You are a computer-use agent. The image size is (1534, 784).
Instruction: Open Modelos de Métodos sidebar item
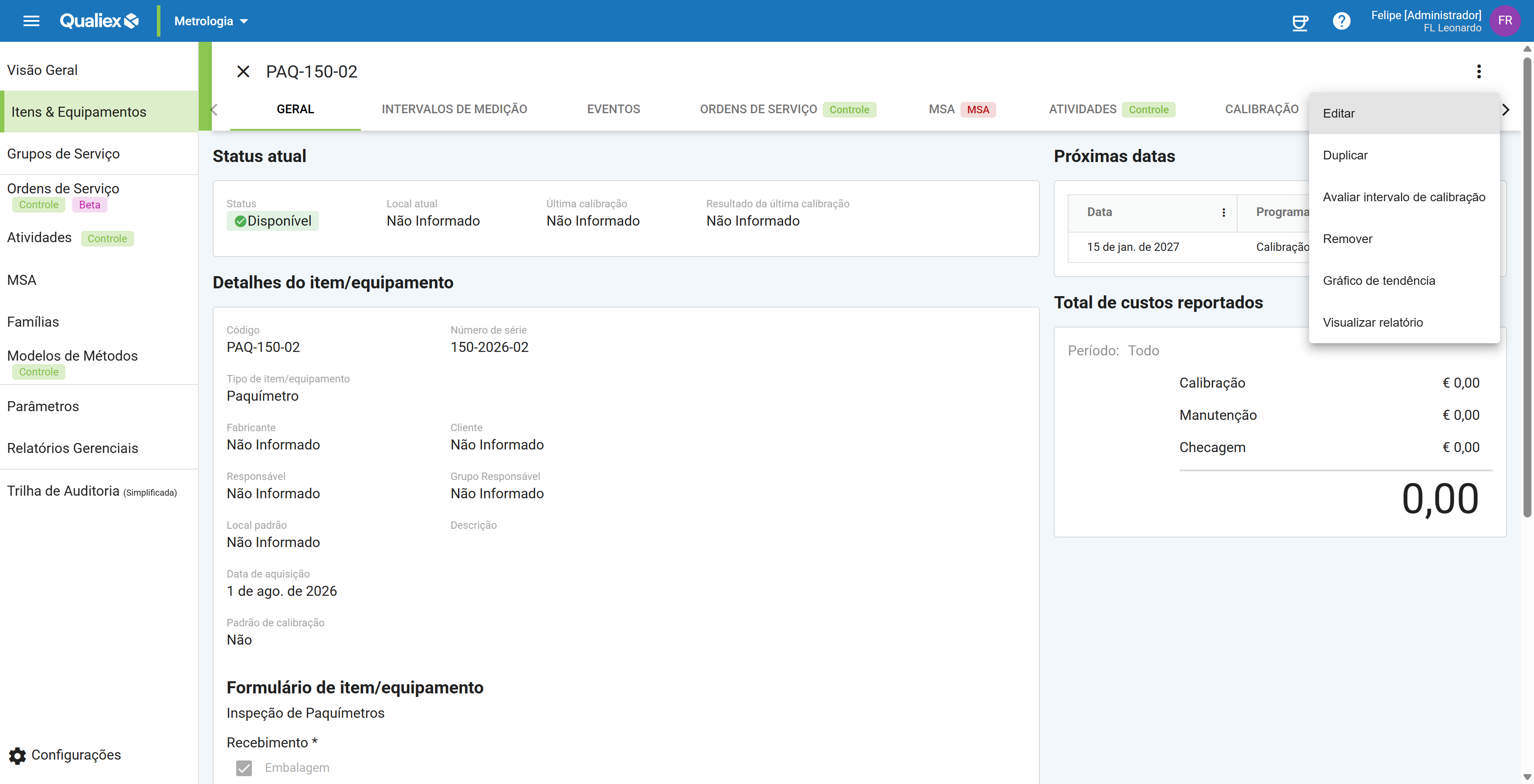coord(99,363)
